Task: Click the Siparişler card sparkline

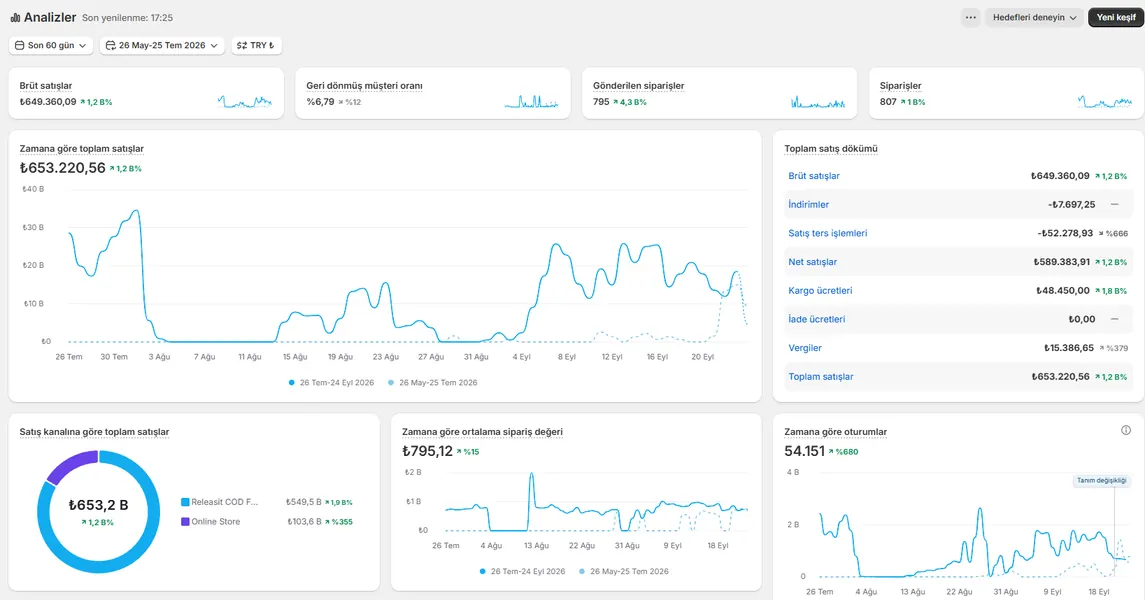Action: pyautogui.click(x=1105, y=101)
